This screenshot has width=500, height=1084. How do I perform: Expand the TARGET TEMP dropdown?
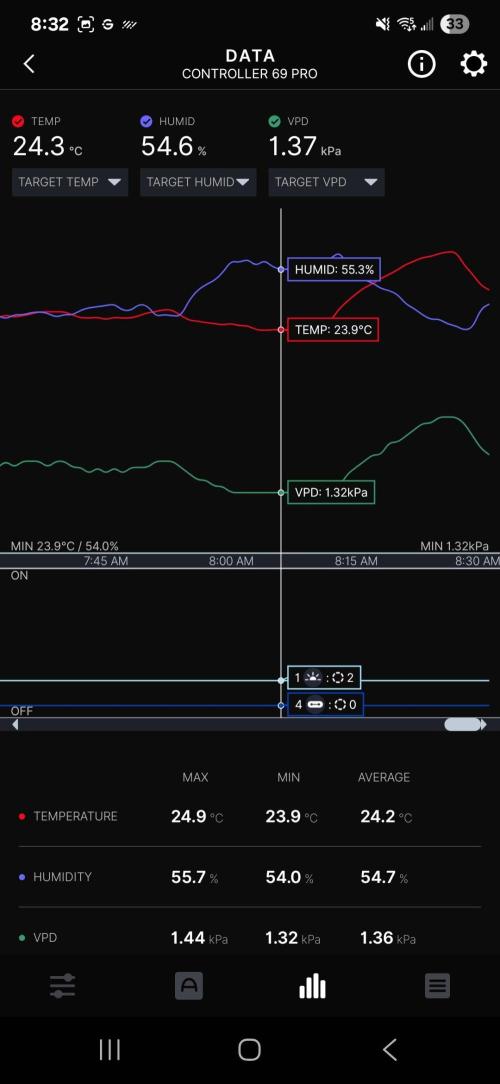point(70,183)
